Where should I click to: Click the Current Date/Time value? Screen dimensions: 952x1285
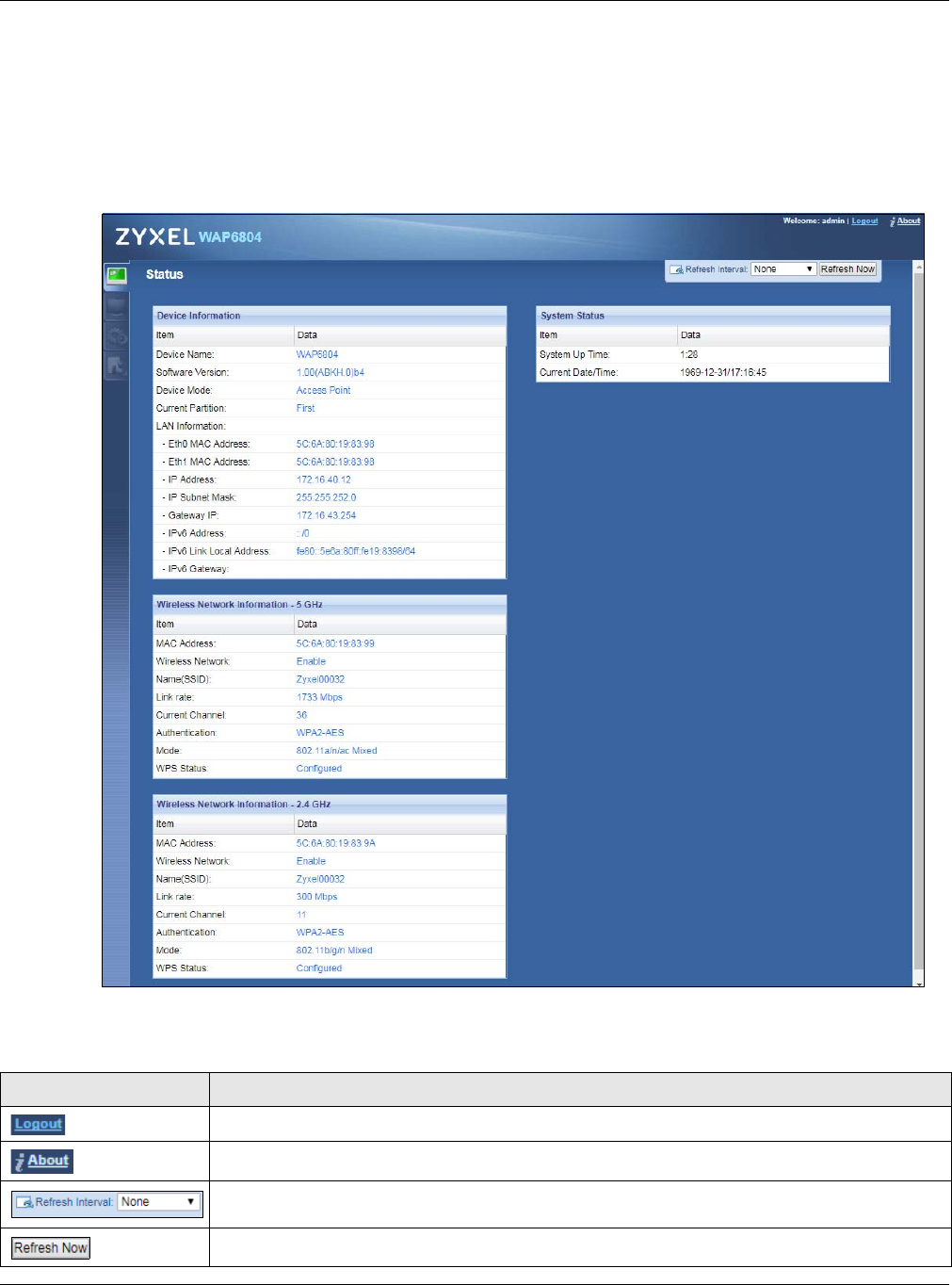tap(723, 373)
